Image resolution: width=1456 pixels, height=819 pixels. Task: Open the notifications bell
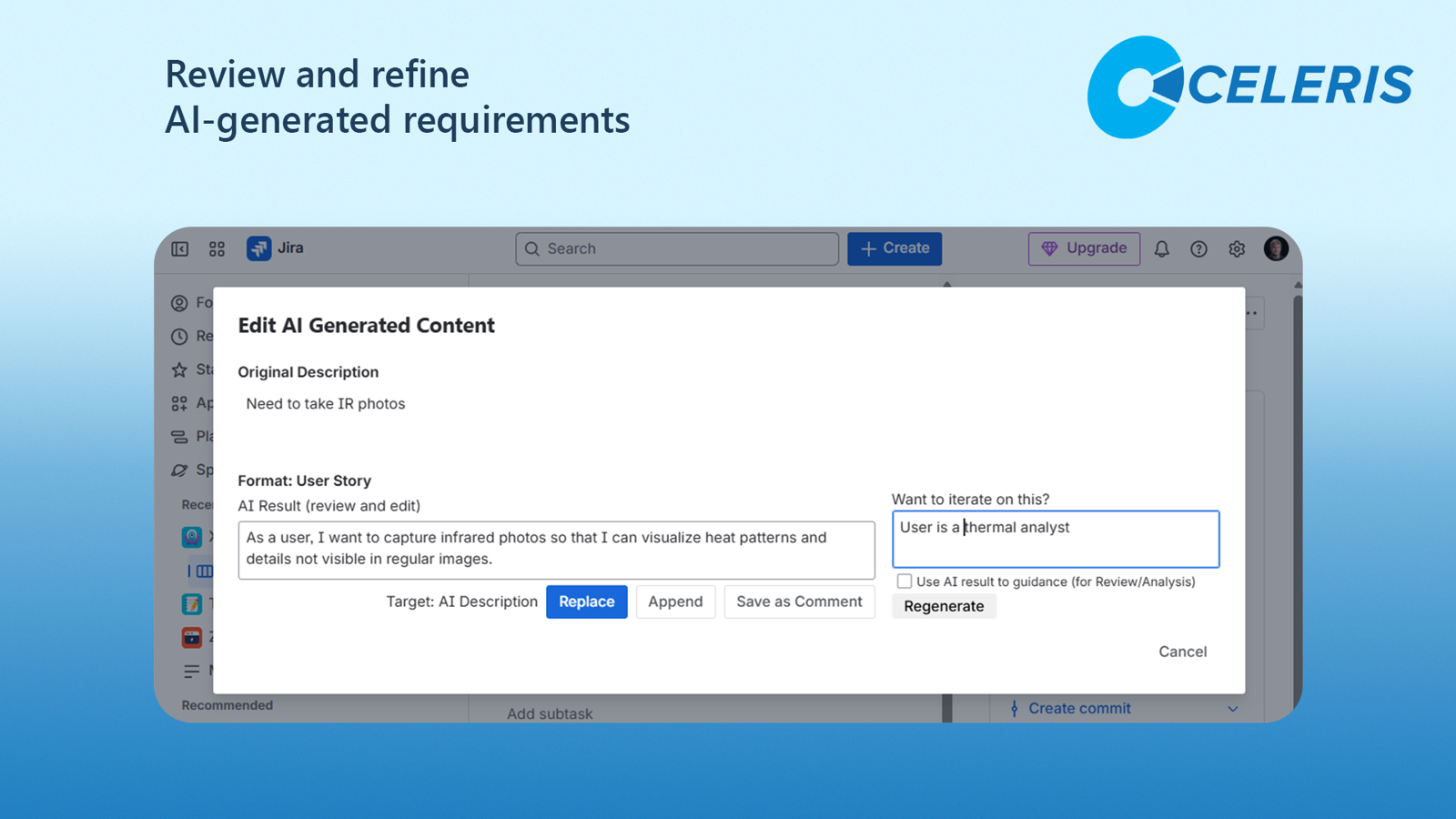coord(1162,248)
